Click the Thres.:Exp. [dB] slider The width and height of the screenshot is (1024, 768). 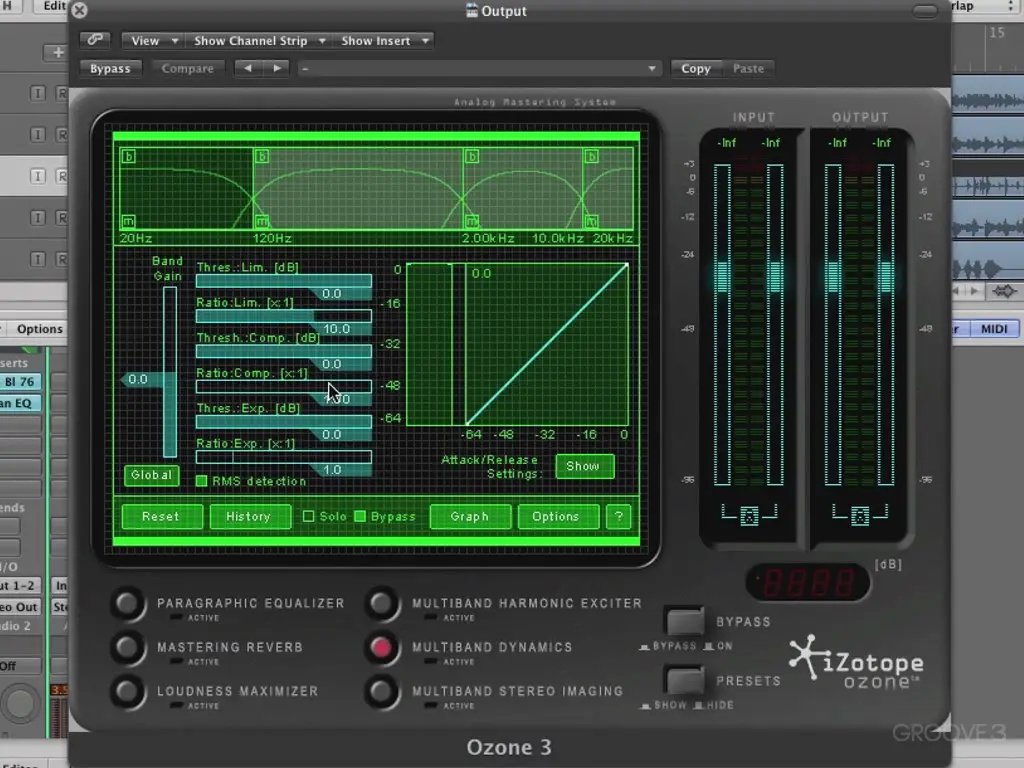[283, 422]
